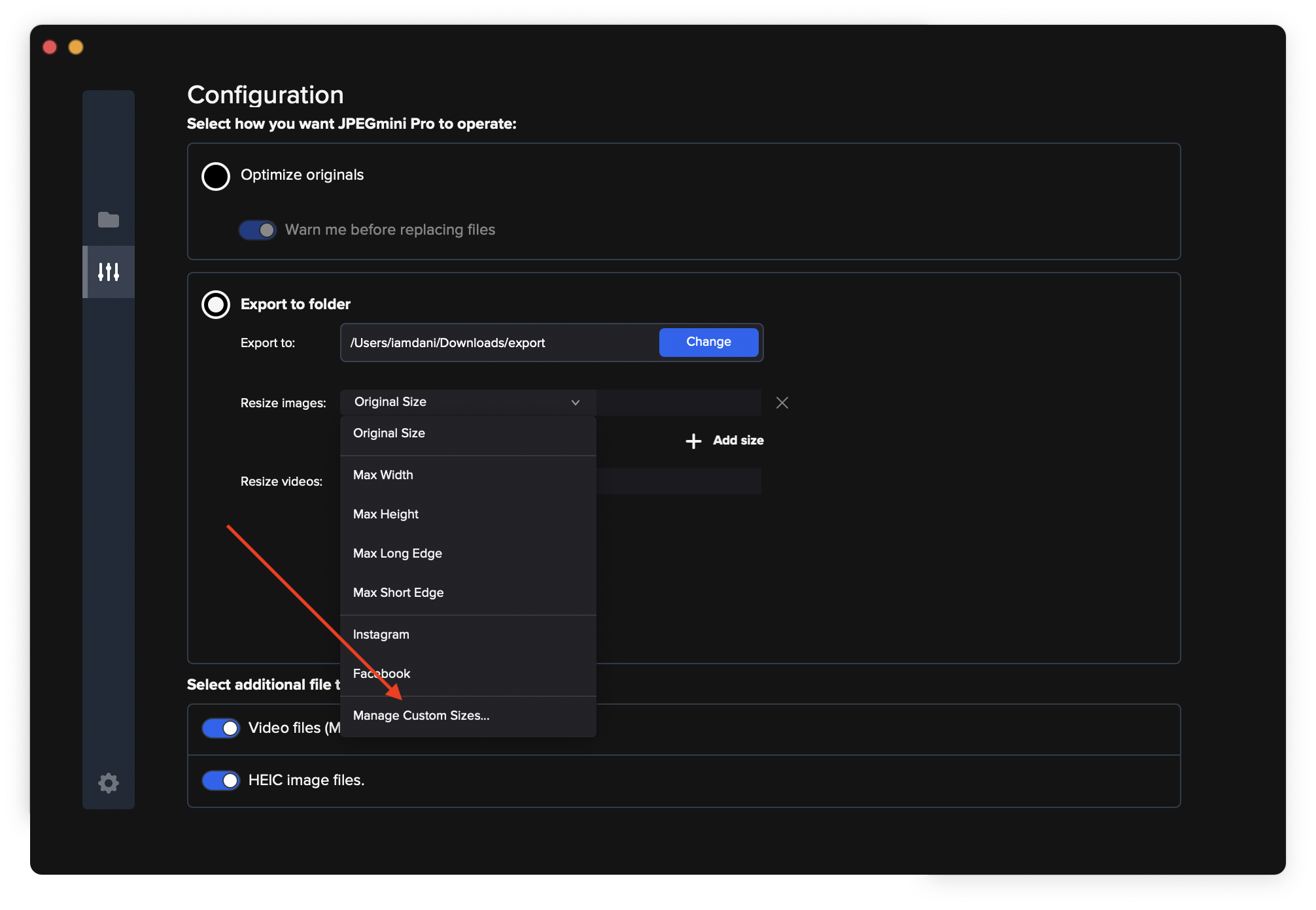The width and height of the screenshot is (1316, 910).
Task: Choose Max Width from the resize list
Action: click(x=383, y=475)
